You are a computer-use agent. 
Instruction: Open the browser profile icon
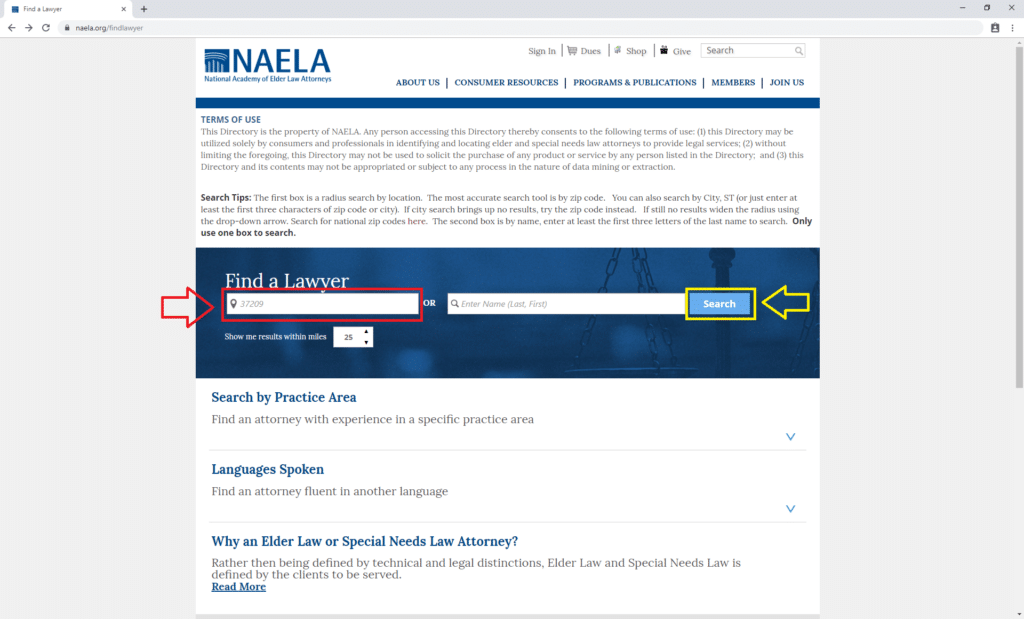995,27
